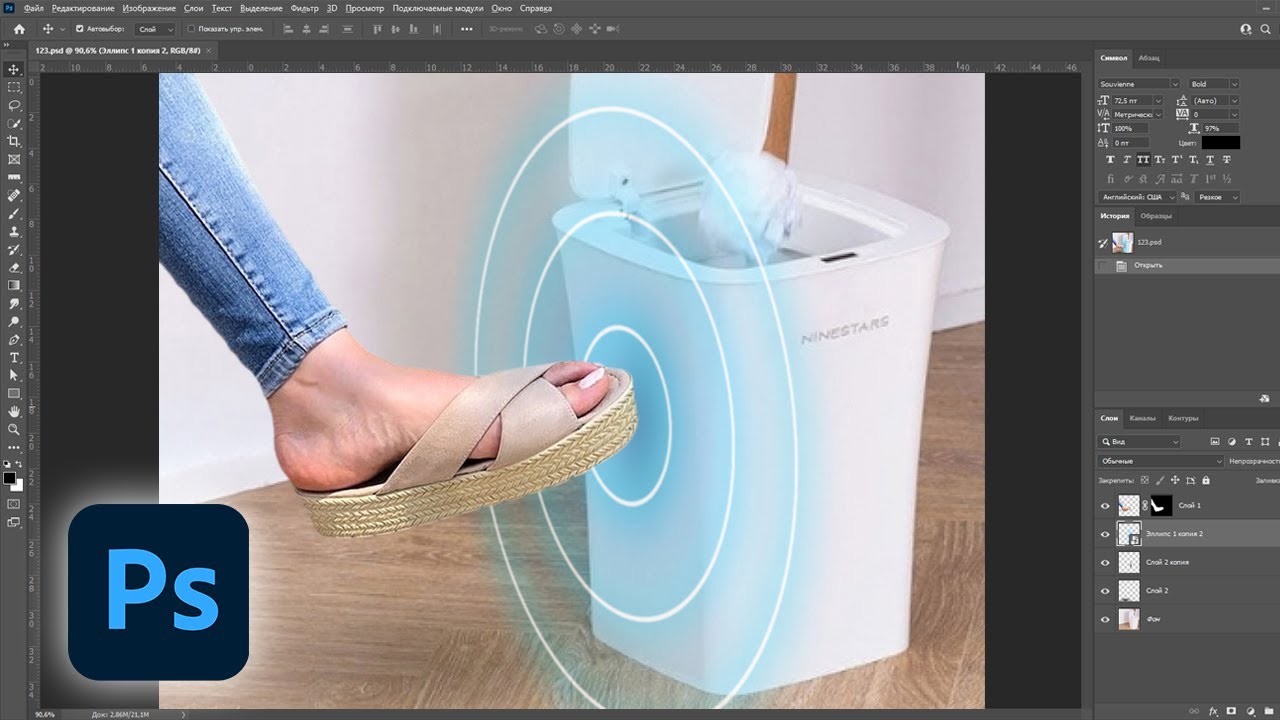Select the Pen tool

pyautogui.click(x=14, y=339)
